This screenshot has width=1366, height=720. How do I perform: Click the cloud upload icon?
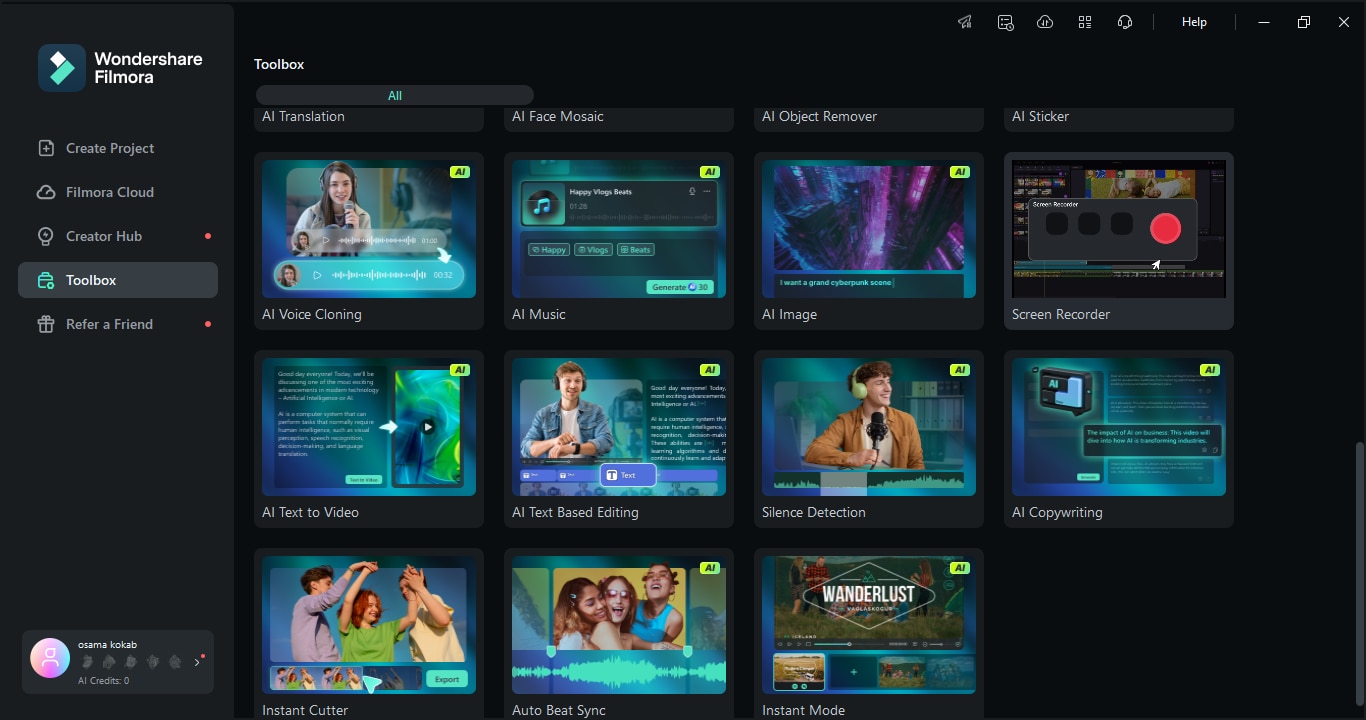pyautogui.click(x=1045, y=21)
